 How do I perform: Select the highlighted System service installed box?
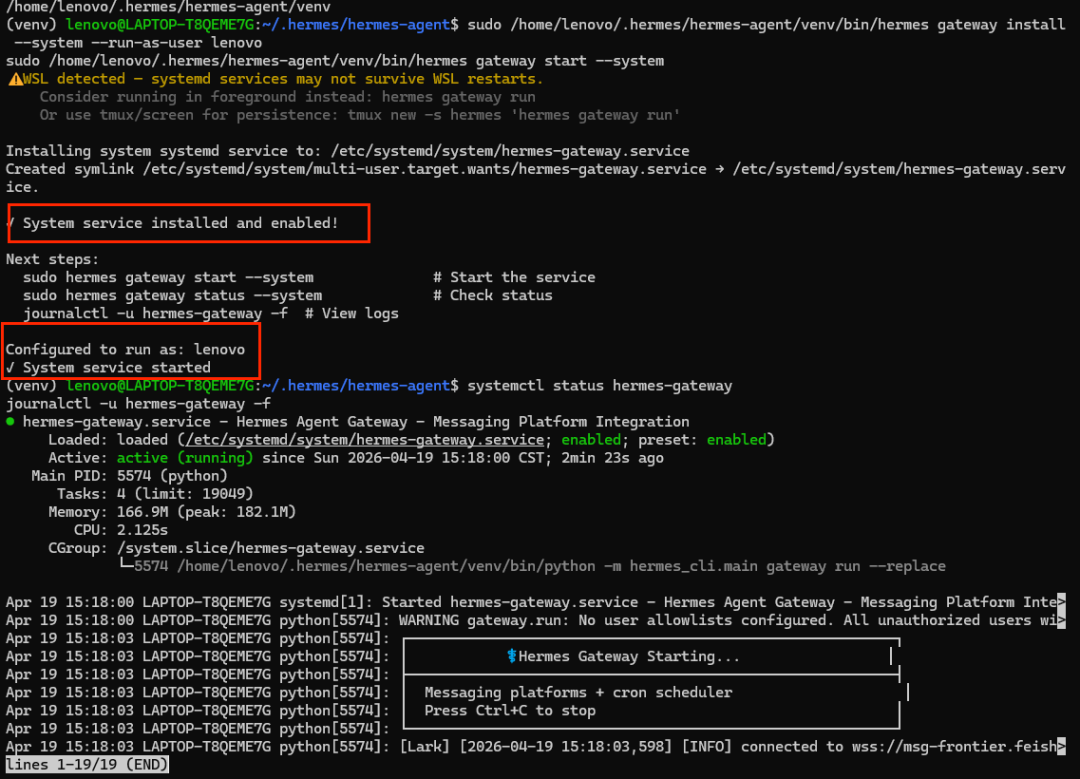[188, 222]
